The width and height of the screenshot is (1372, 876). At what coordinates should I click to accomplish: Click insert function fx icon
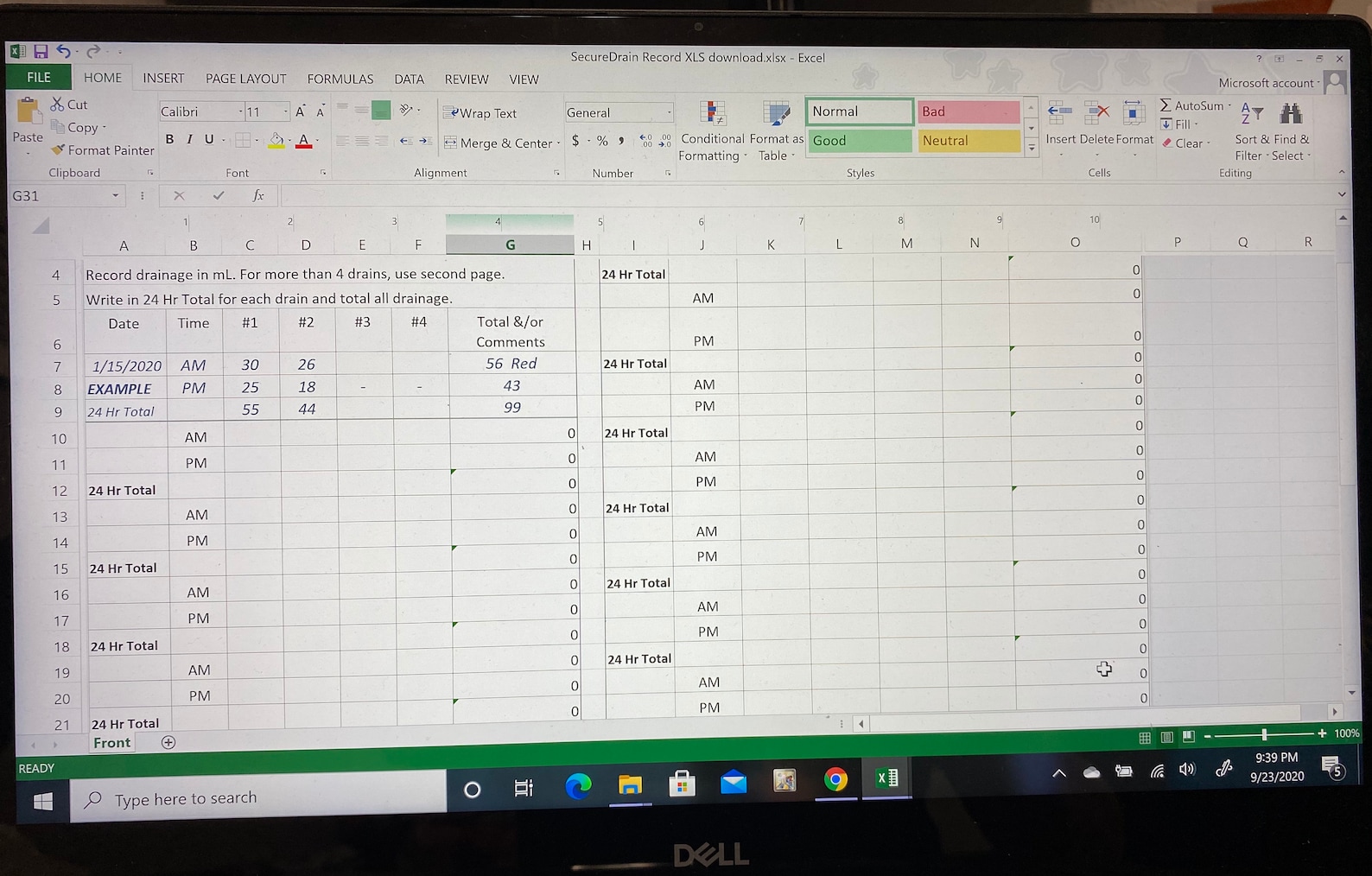pyautogui.click(x=257, y=196)
